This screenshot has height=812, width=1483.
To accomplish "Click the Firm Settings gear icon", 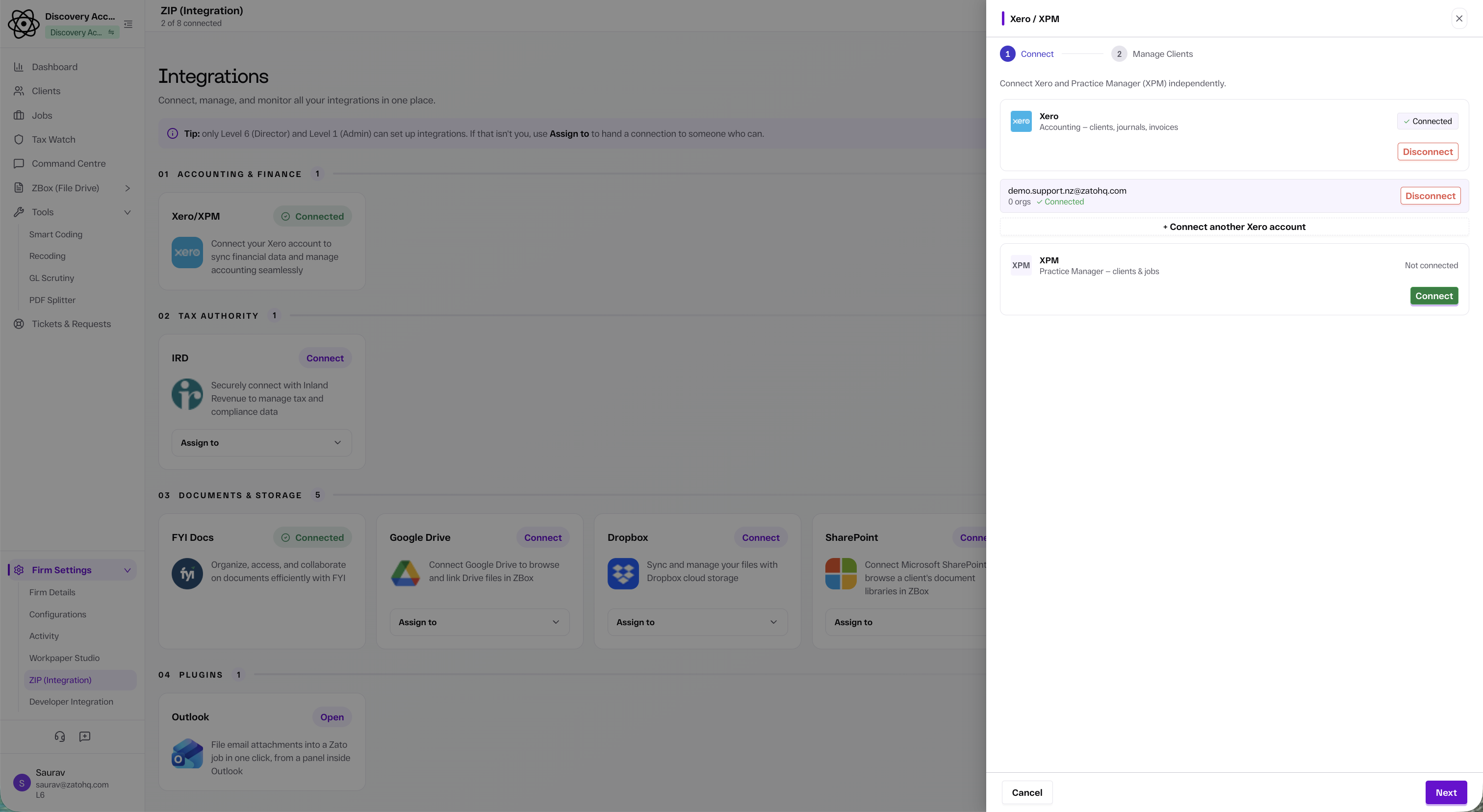I will [x=19, y=570].
